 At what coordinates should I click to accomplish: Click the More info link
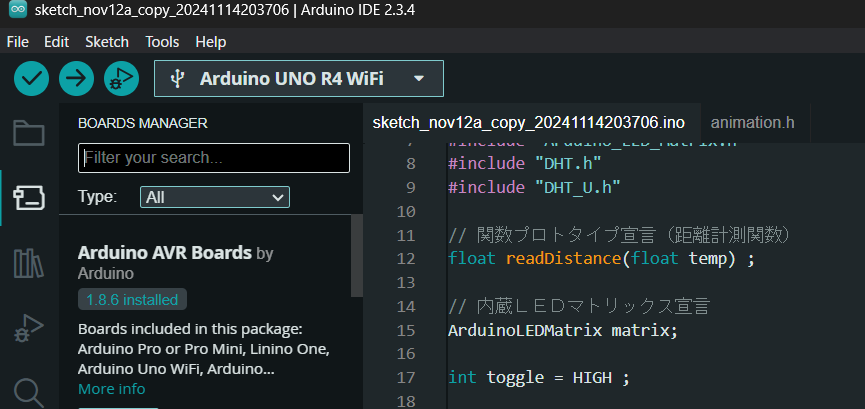click(x=111, y=389)
